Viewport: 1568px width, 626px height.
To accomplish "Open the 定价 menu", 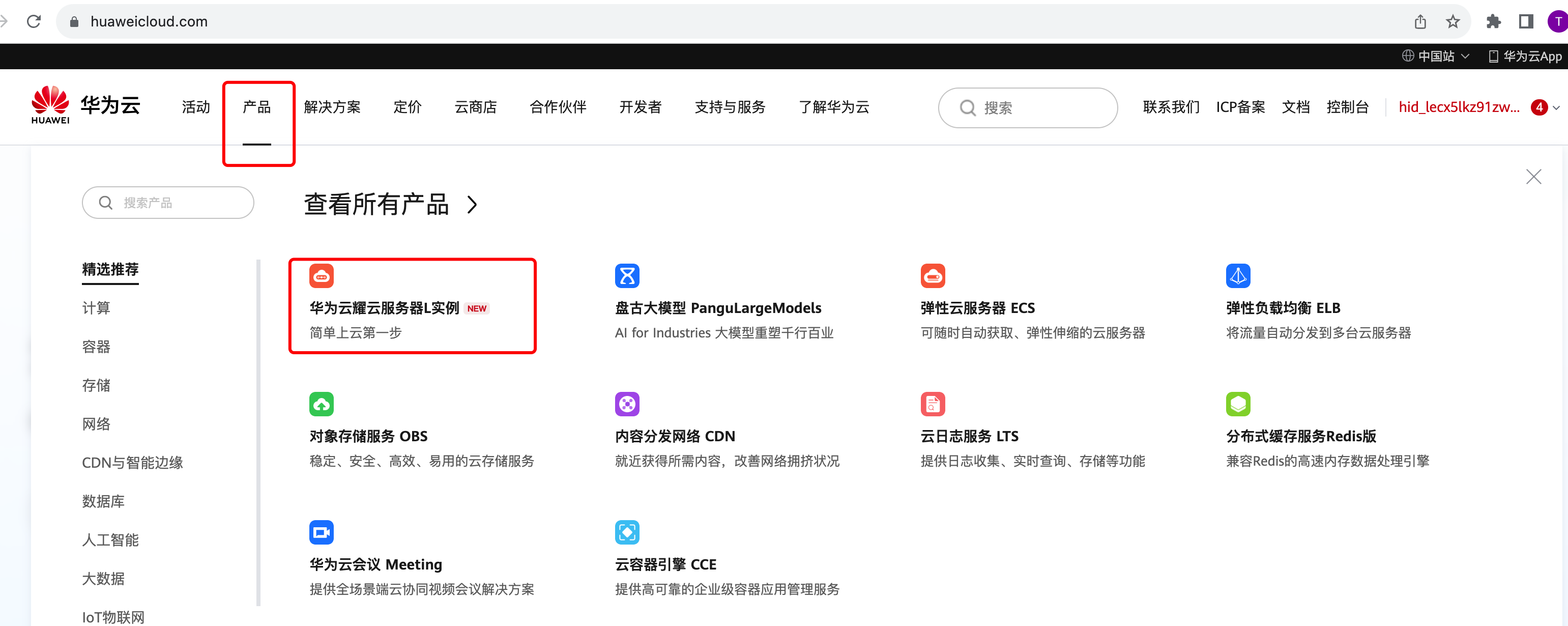I will pos(407,107).
